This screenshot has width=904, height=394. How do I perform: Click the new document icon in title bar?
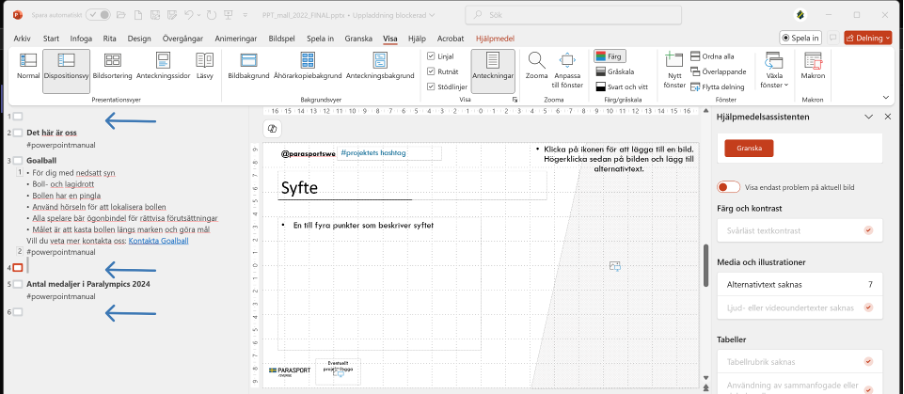point(138,15)
